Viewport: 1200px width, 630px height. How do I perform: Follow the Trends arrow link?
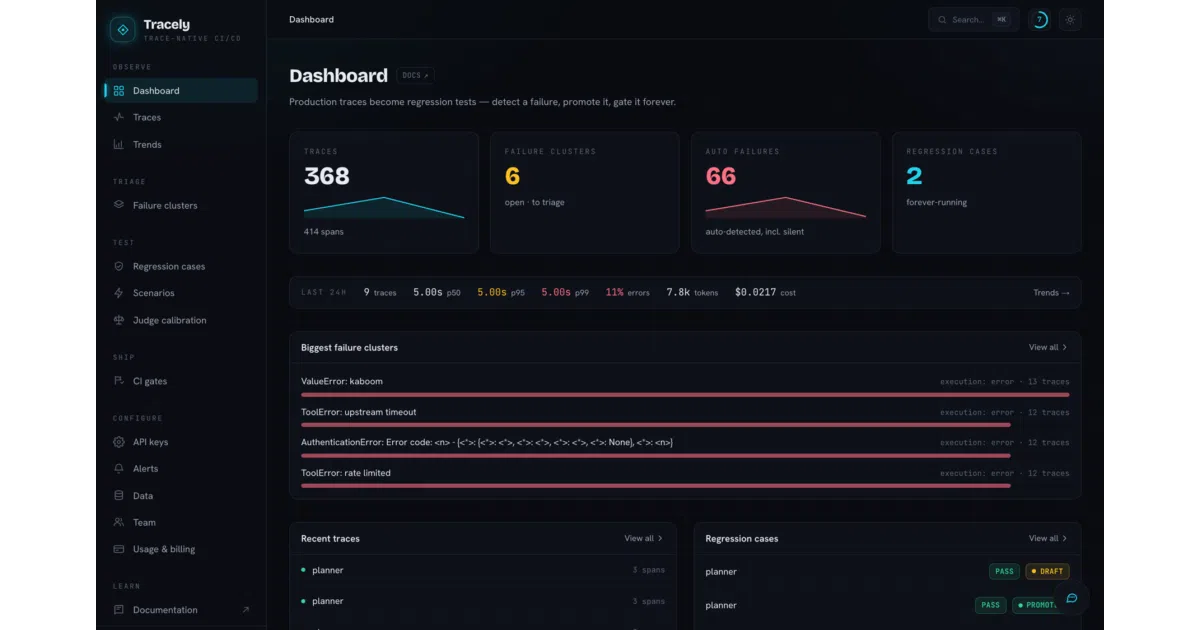coord(1051,292)
